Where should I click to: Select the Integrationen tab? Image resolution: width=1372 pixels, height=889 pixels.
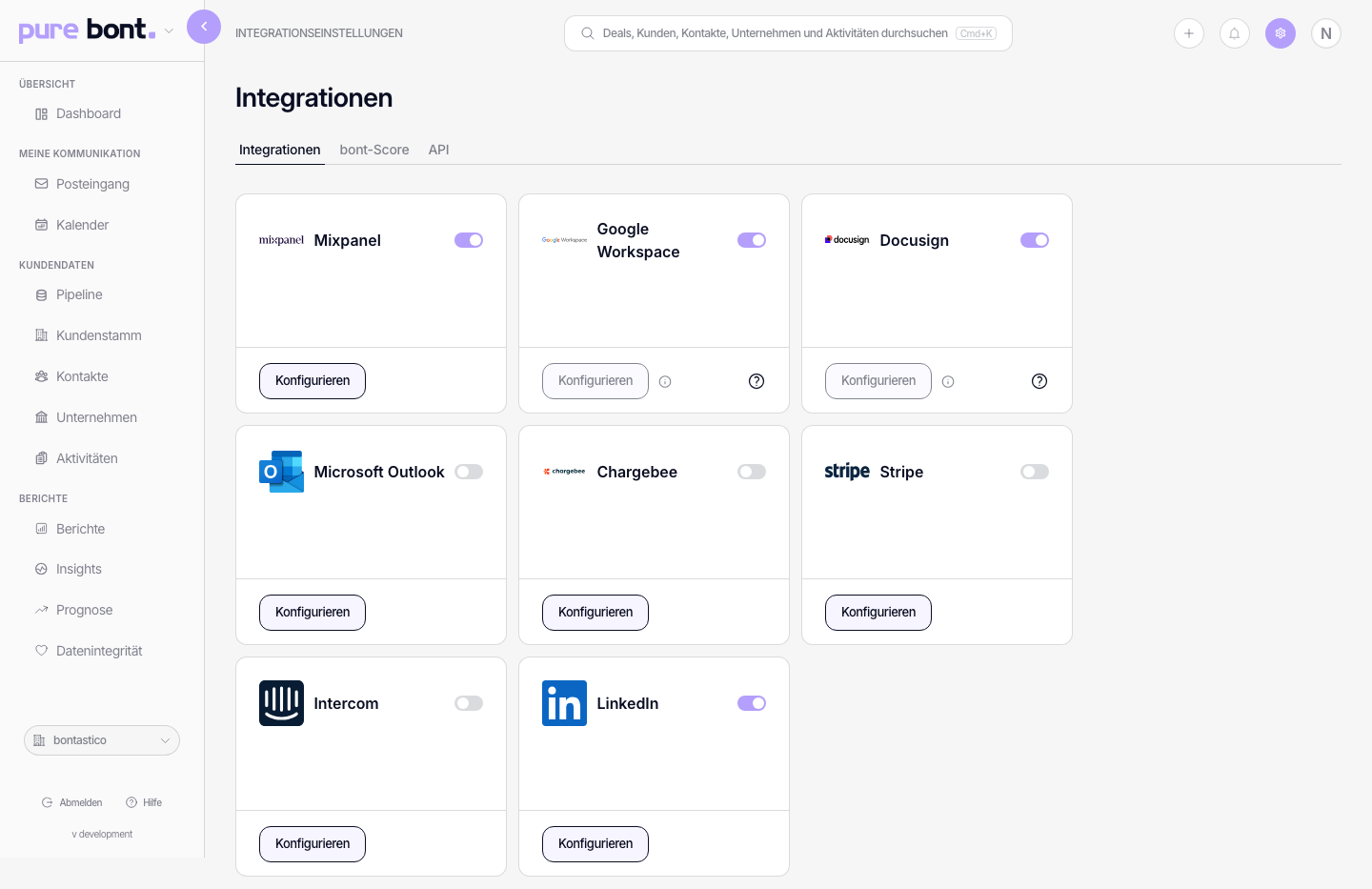point(280,150)
